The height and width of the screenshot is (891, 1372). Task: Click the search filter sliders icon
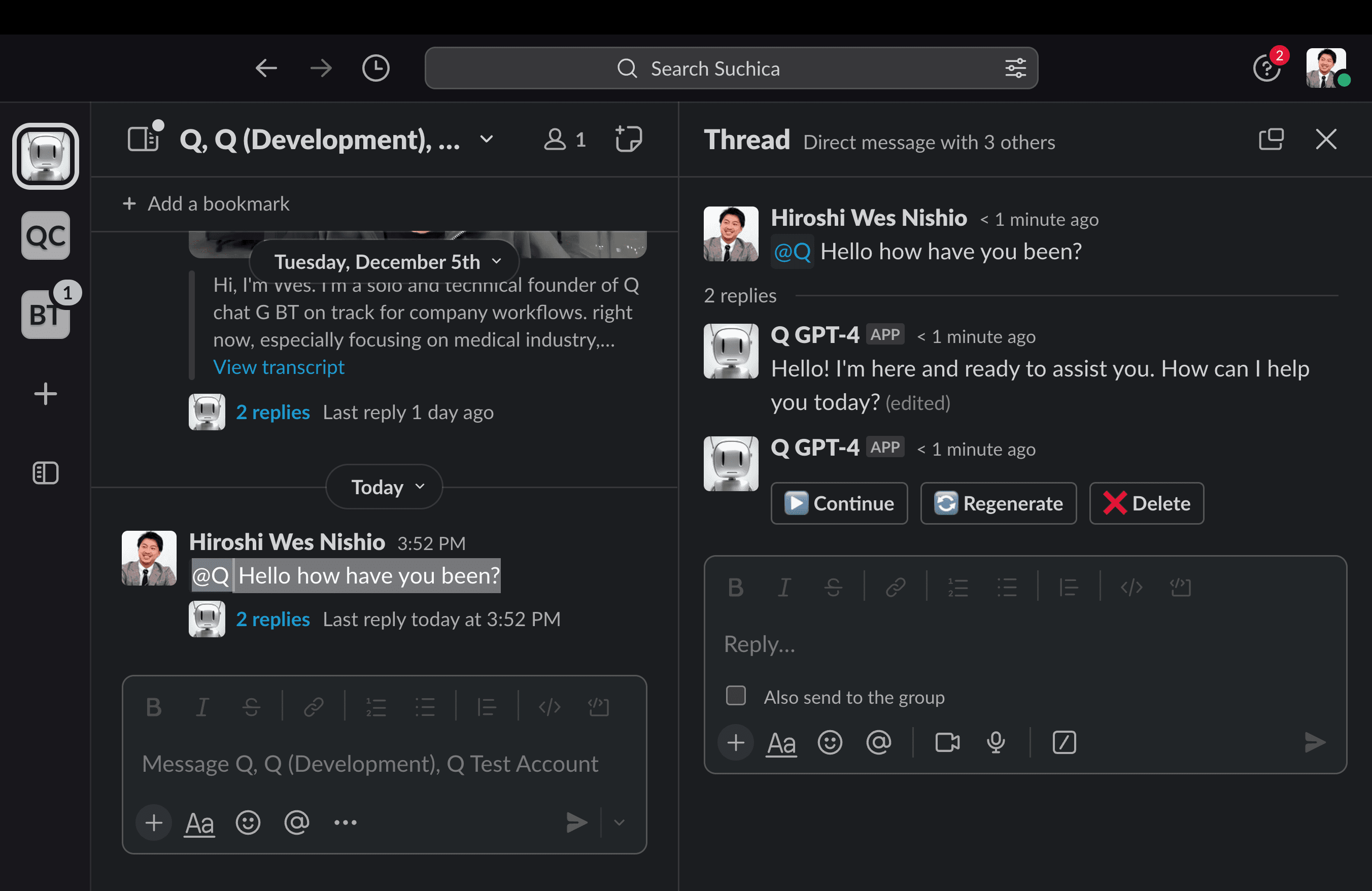point(1015,68)
